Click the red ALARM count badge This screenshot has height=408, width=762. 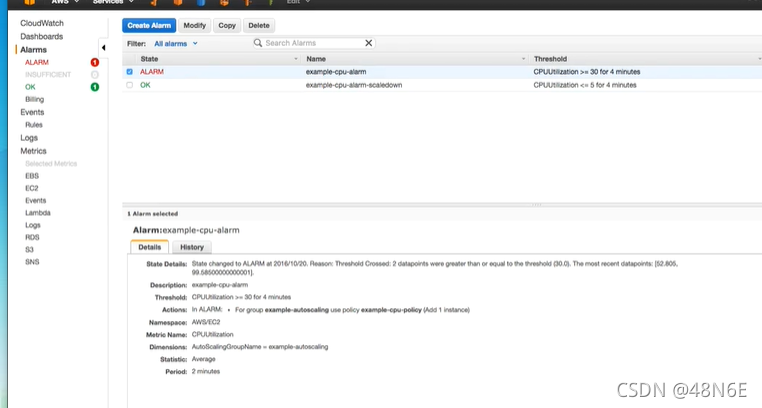tap(95, 62)
